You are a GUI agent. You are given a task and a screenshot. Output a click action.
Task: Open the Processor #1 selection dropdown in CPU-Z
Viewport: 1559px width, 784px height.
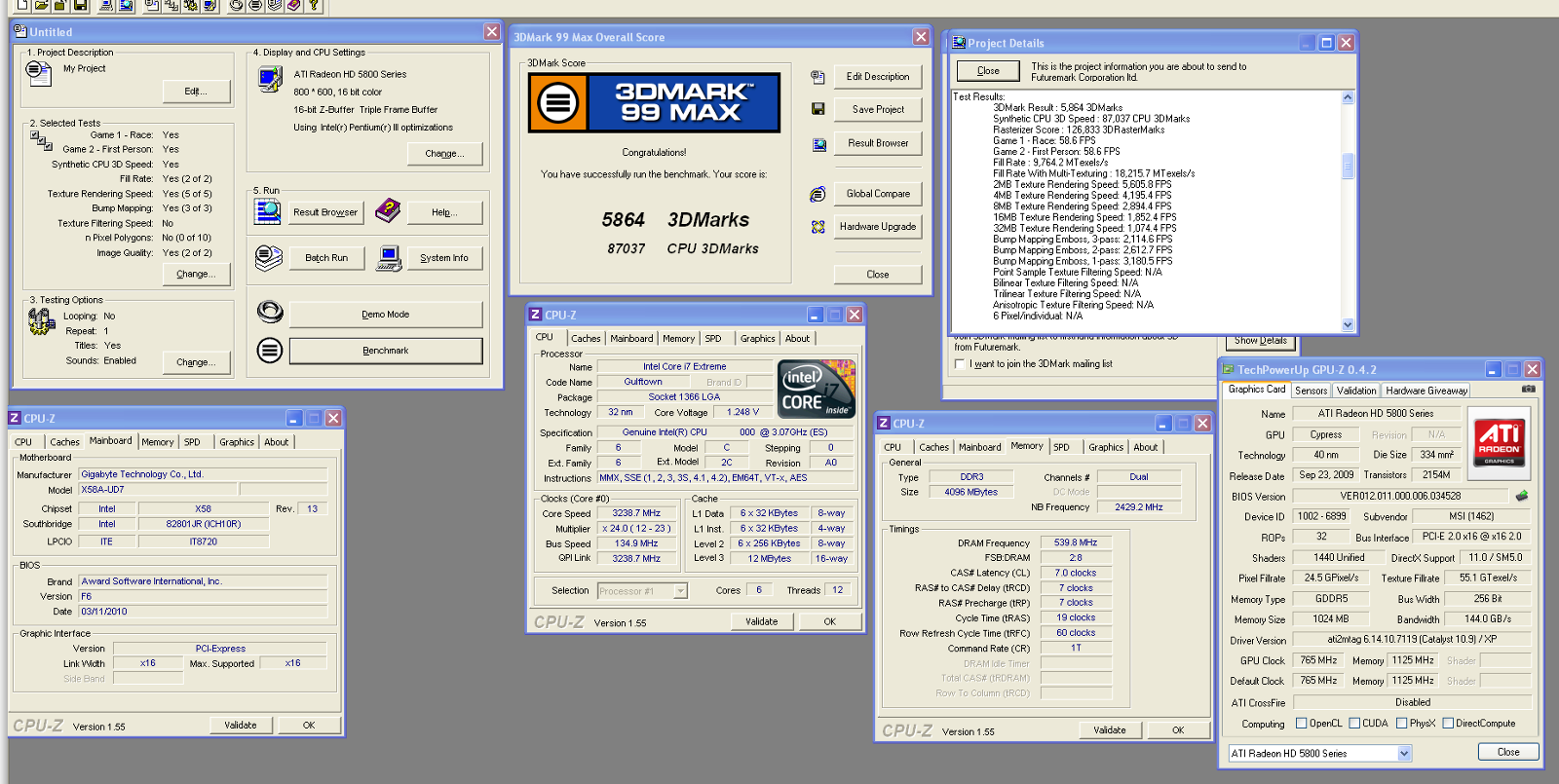[x=680, y=591]
